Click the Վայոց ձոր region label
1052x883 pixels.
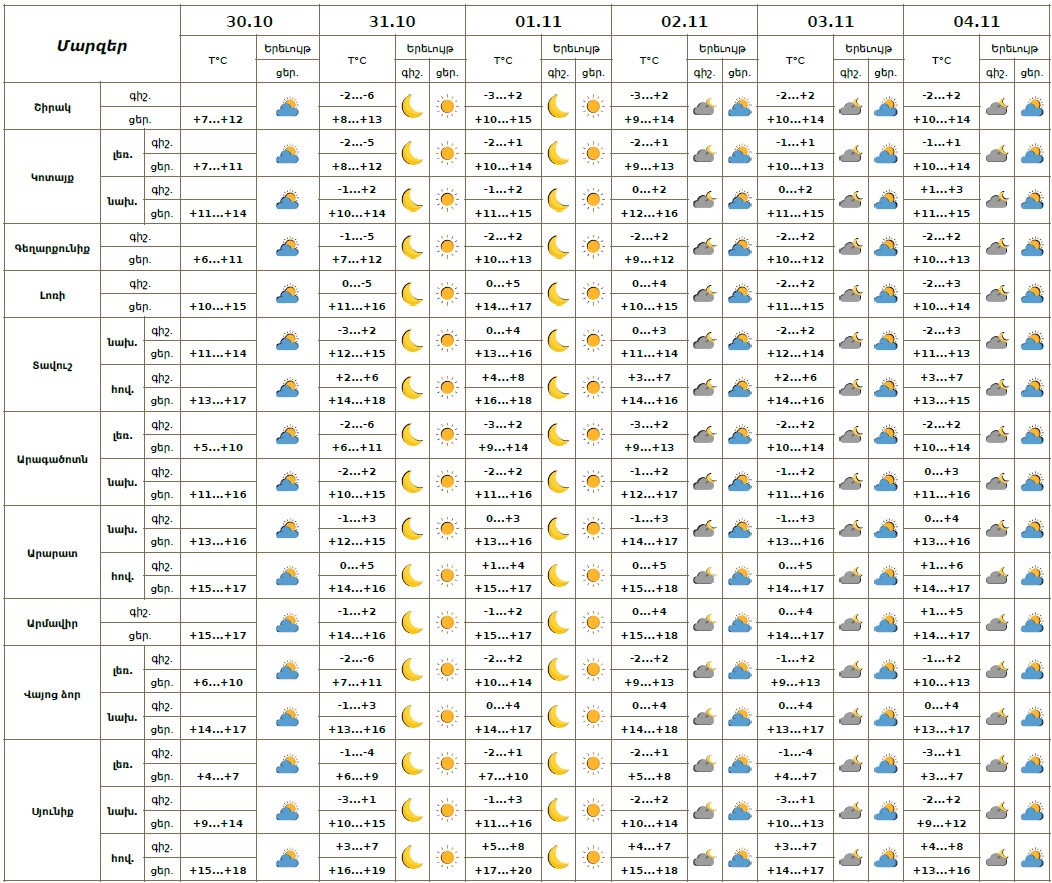coord(52,694)
